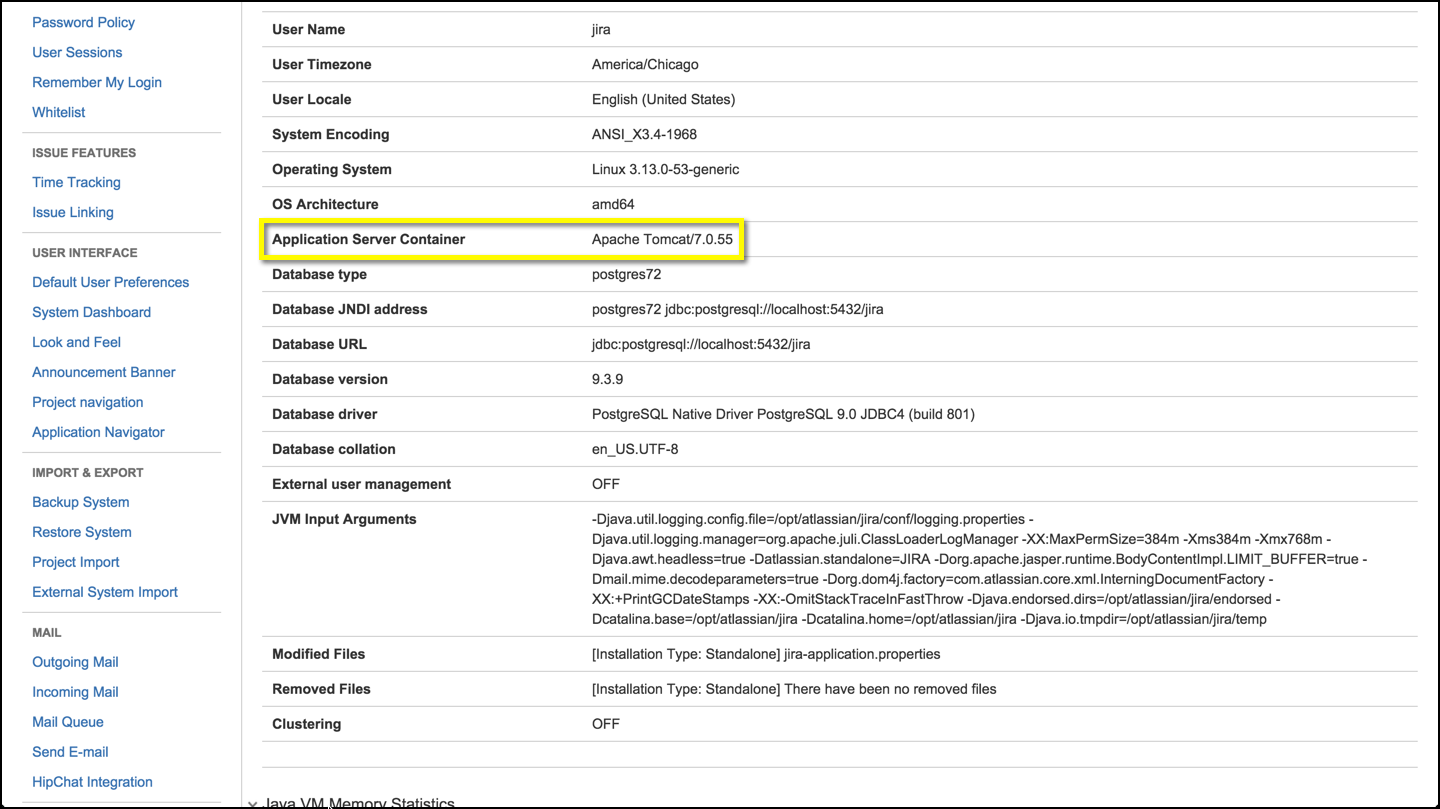Click the USER INTERFACE section heading
The height and width of the screenshot is (809, 1440).
point(85,253)
